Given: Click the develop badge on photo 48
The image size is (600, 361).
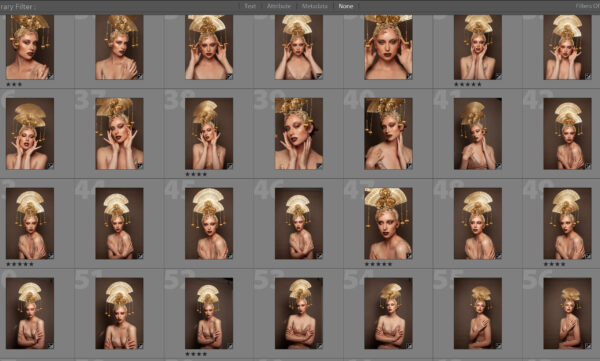Looking at the screenshot, I should (499, 256).
